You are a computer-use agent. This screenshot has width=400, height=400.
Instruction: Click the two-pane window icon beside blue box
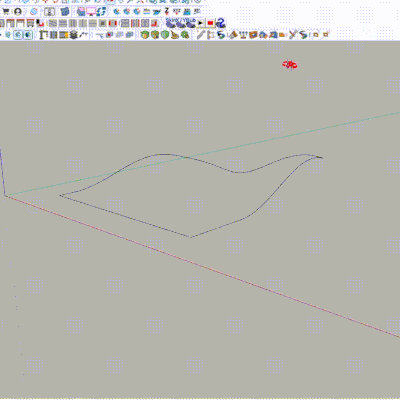pyautogui.click(x=50, y=12)
